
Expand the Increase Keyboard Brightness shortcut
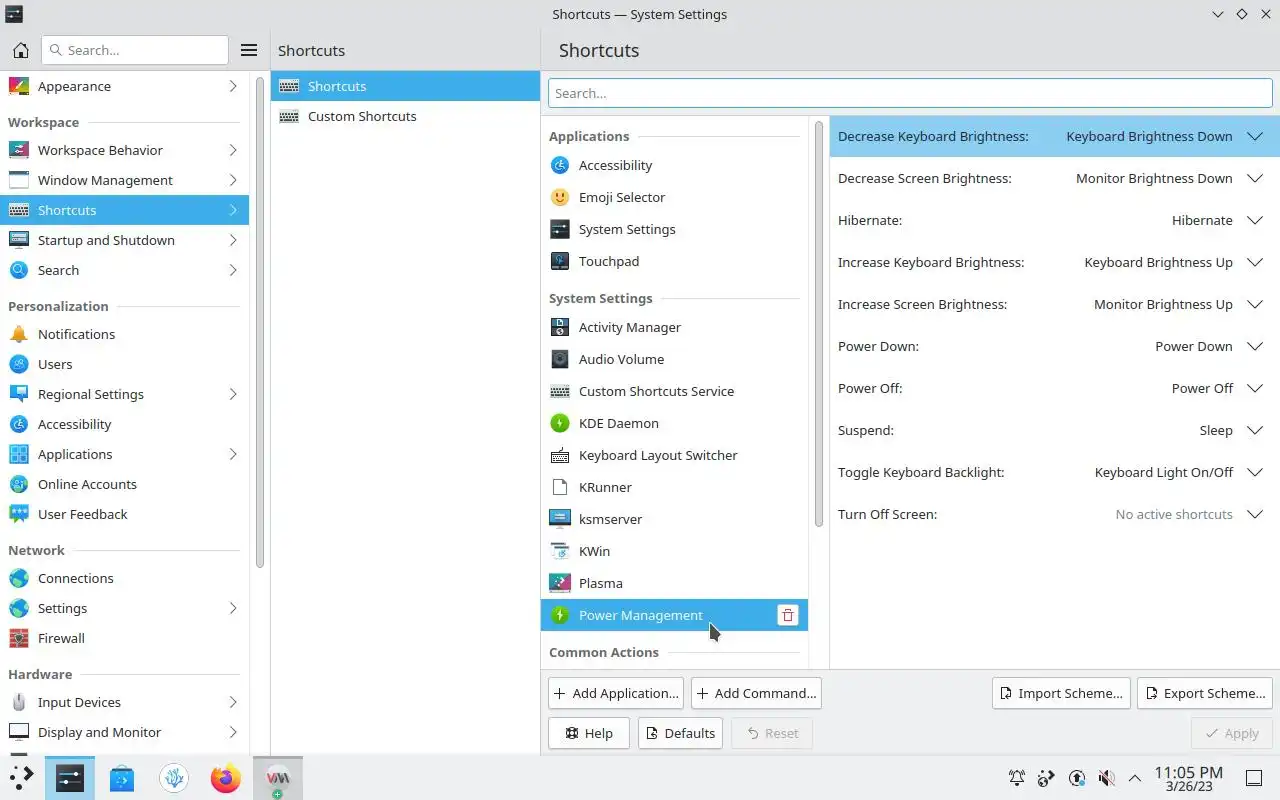point(1255,262)
